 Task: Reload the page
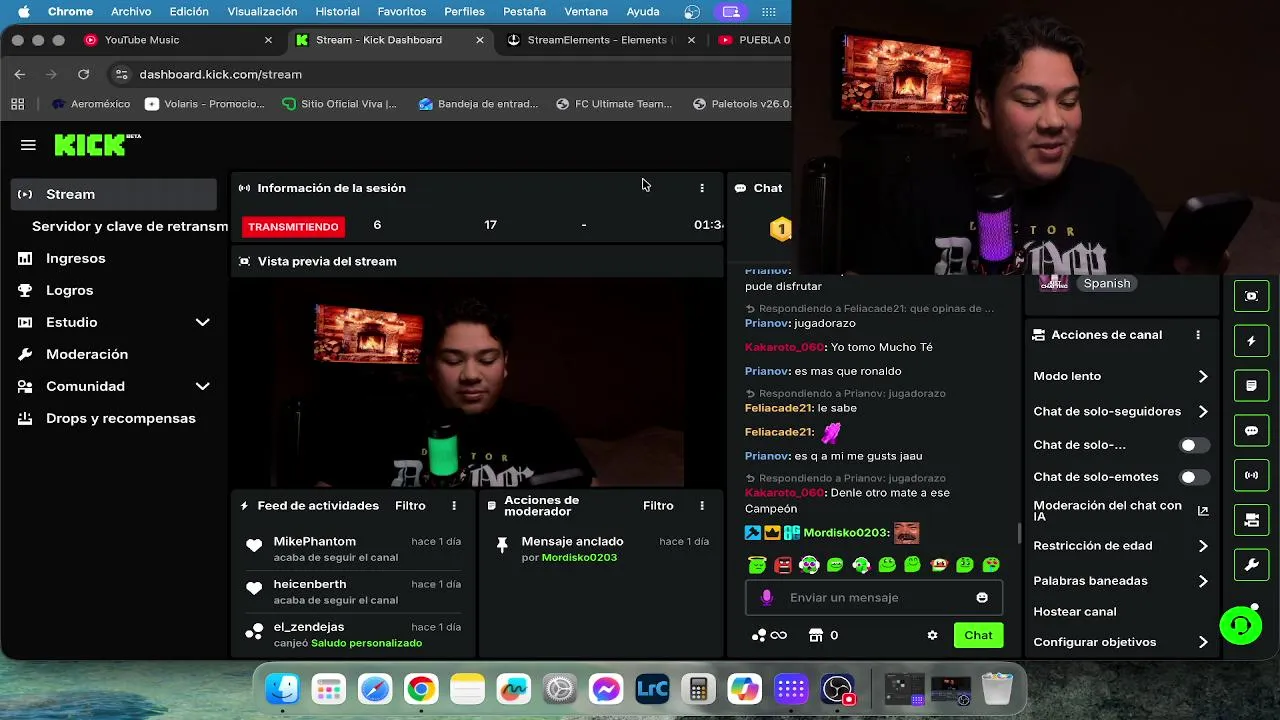[x=84, y=74]
